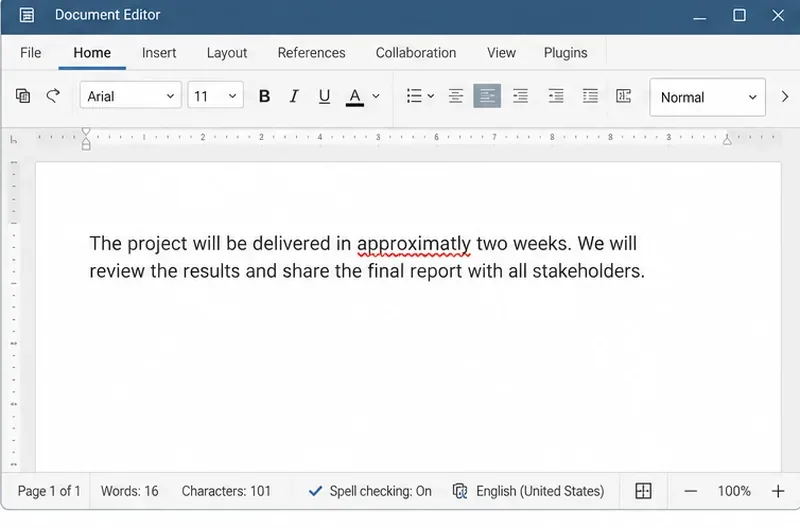Open the font color dropdown arrow

376,96
